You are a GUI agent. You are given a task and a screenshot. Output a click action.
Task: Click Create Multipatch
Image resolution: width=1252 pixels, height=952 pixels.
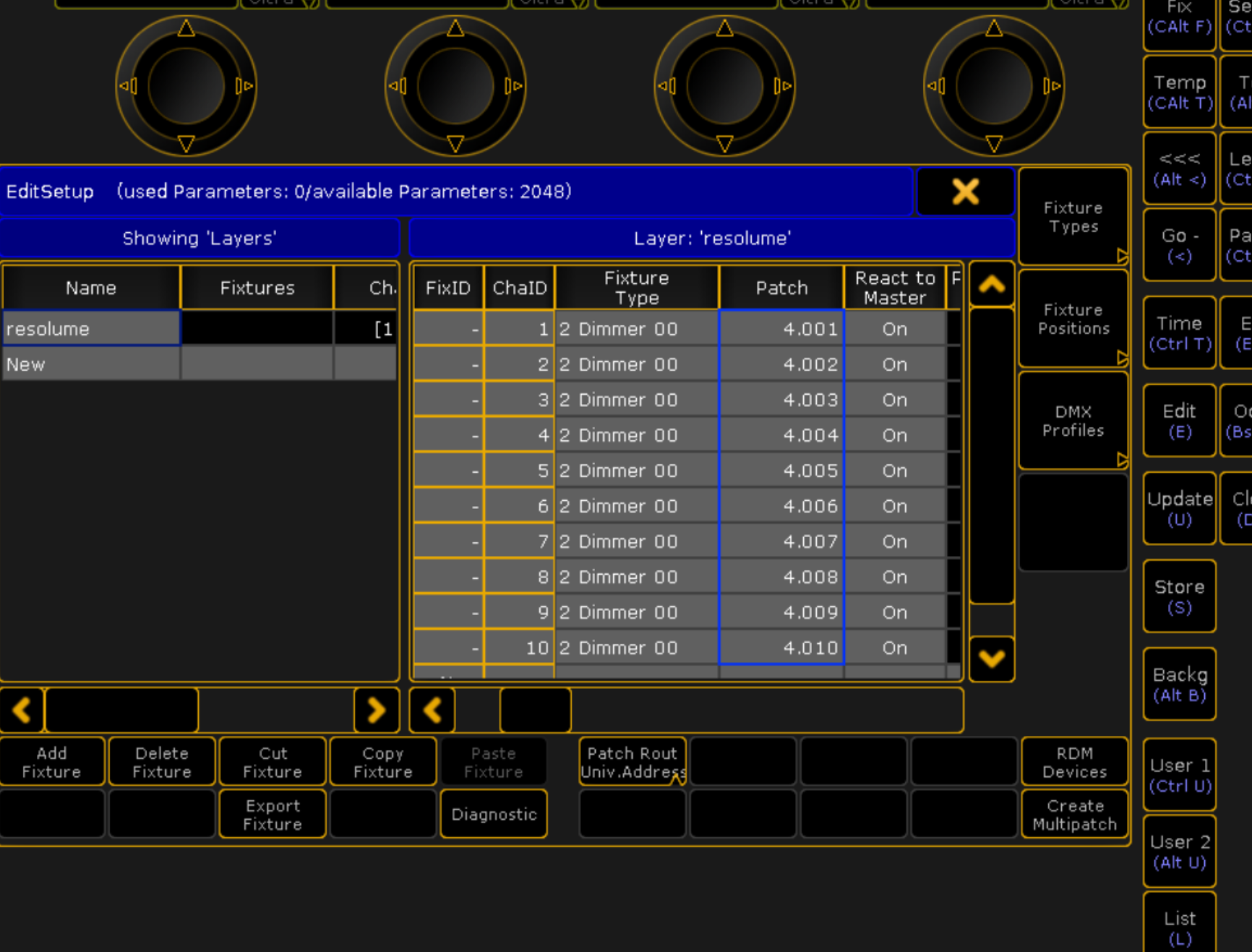coord(1074,815)
